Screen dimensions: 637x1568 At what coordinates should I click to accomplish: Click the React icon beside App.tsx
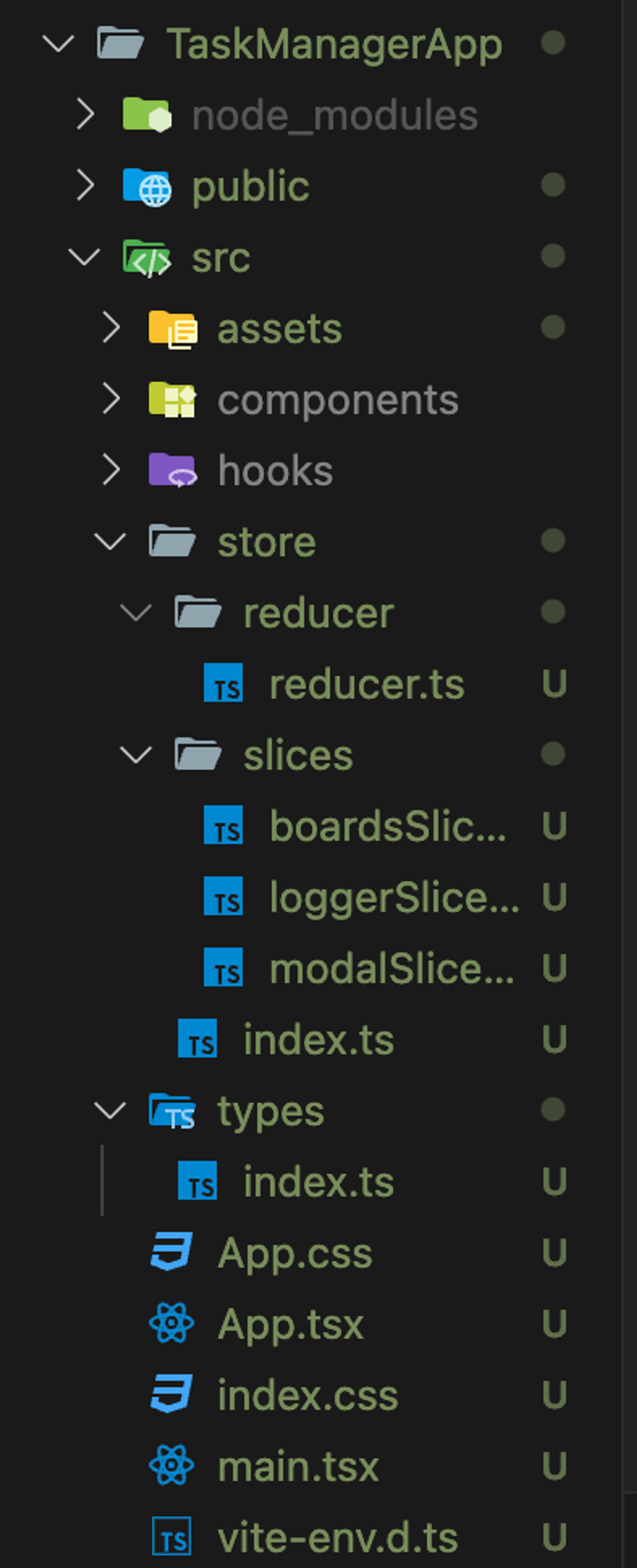pos(172,1323)
